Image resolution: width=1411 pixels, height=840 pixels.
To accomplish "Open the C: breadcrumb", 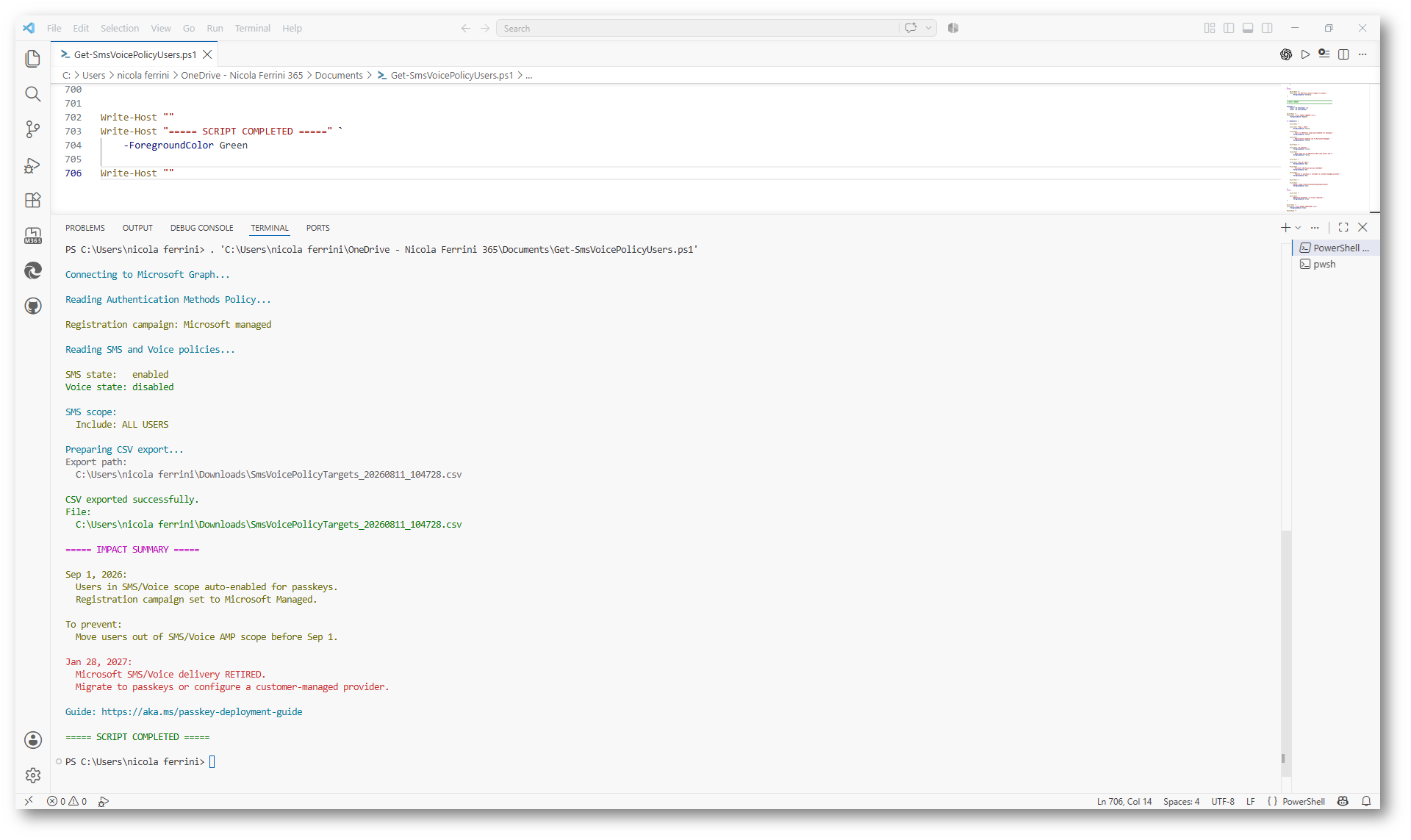I will 67,75.
